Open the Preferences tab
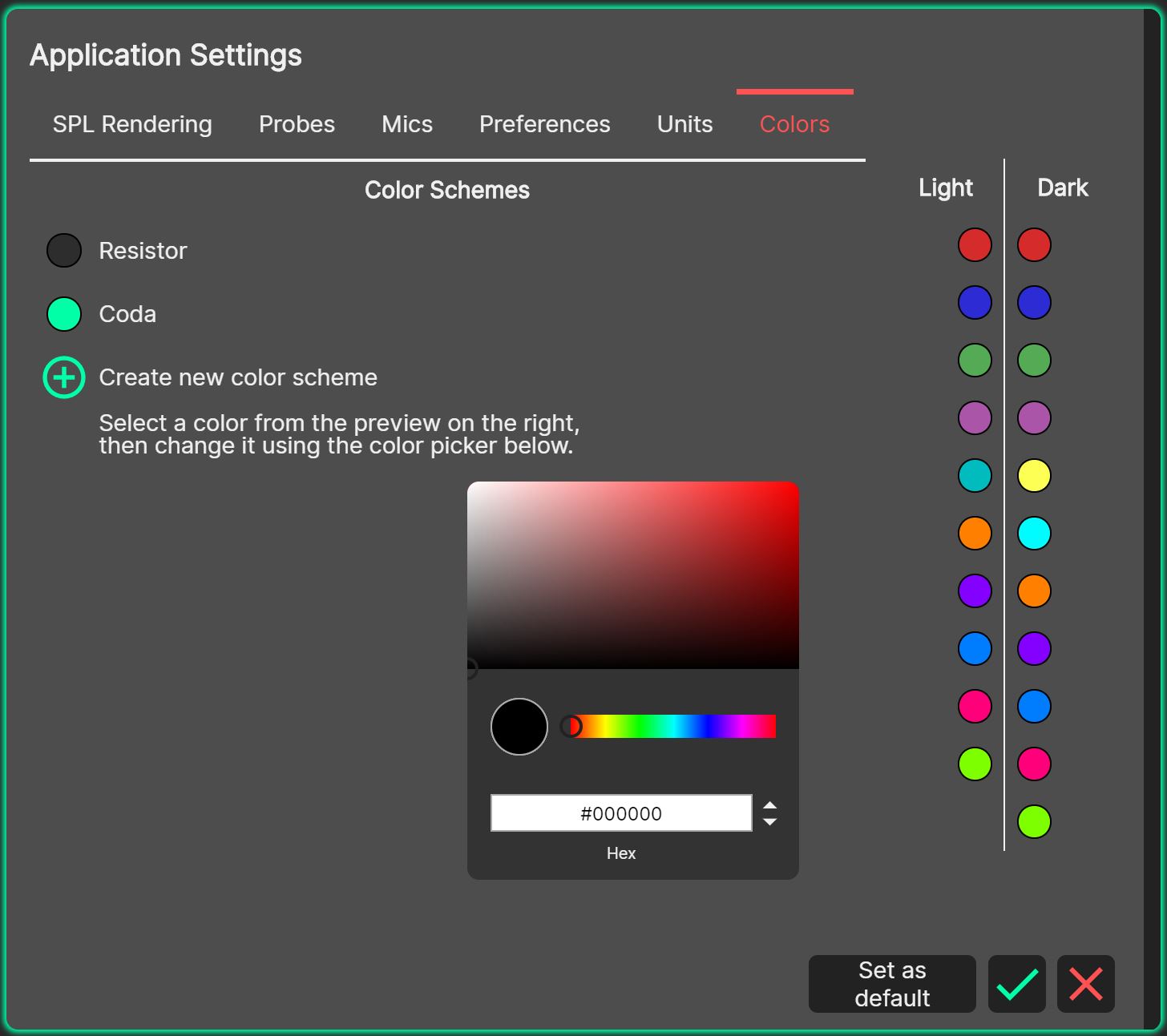1167x1036 pixels. [545, 124]
